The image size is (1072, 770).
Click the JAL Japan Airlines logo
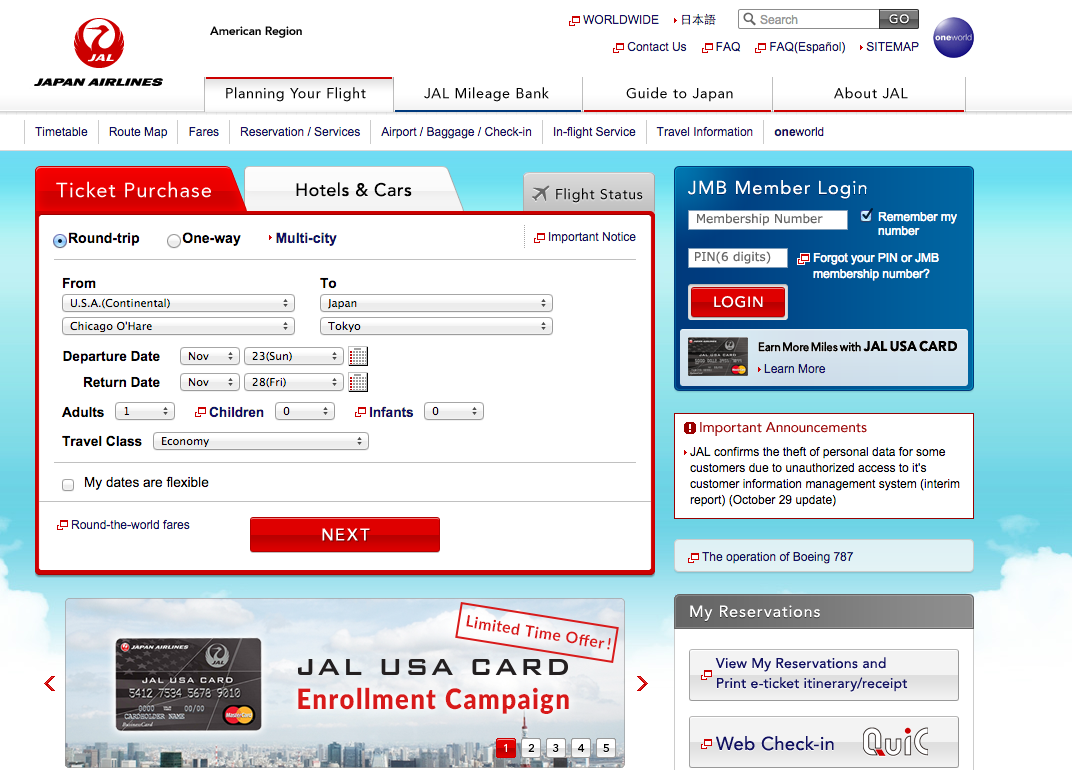(99, 53)
